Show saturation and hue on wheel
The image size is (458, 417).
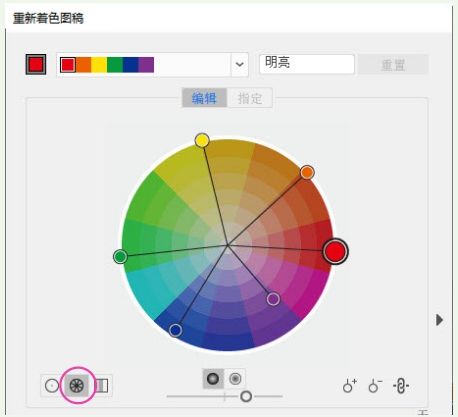235,379
